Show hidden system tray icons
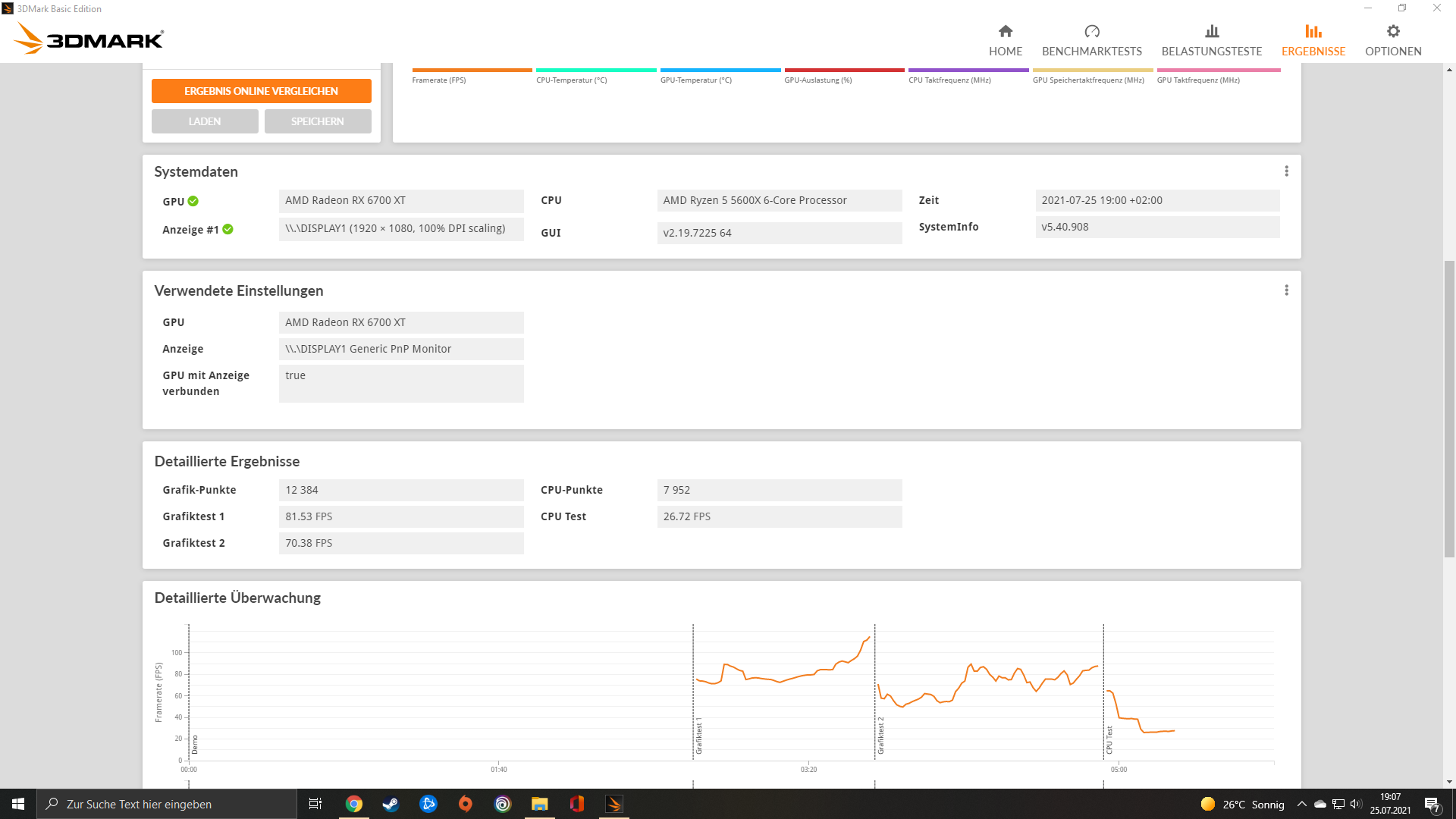 point(1301,804)
